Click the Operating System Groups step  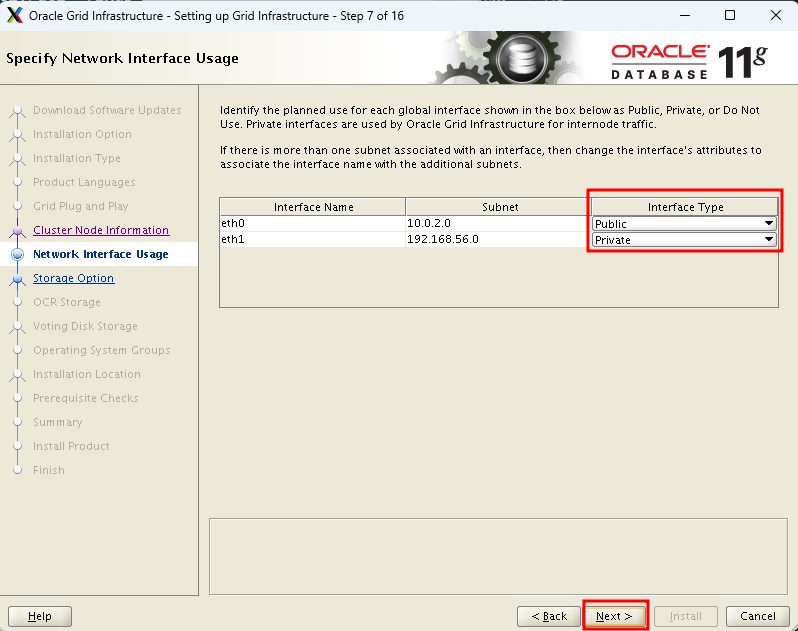102,350
